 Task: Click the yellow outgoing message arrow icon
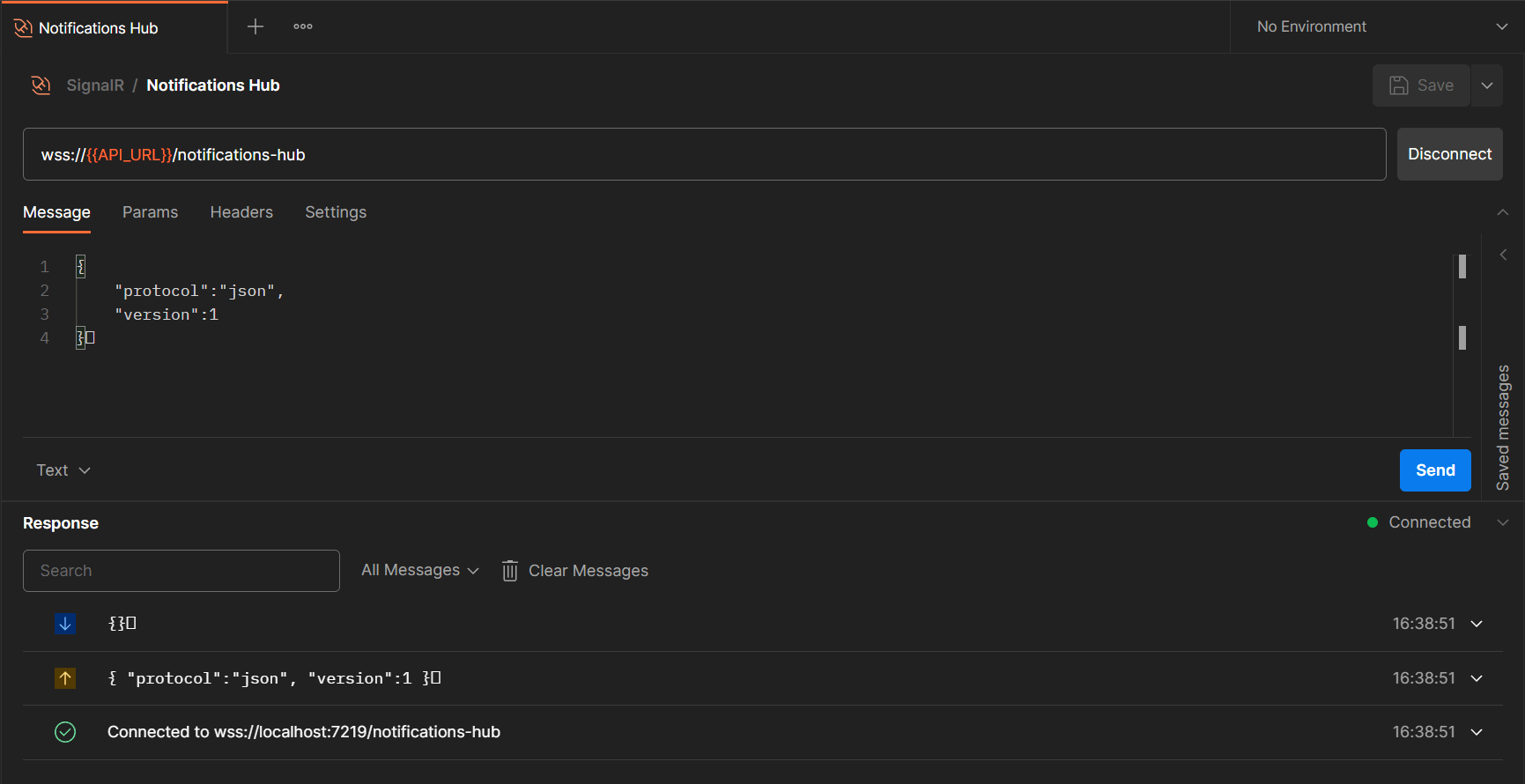click(x=65, y=678)
